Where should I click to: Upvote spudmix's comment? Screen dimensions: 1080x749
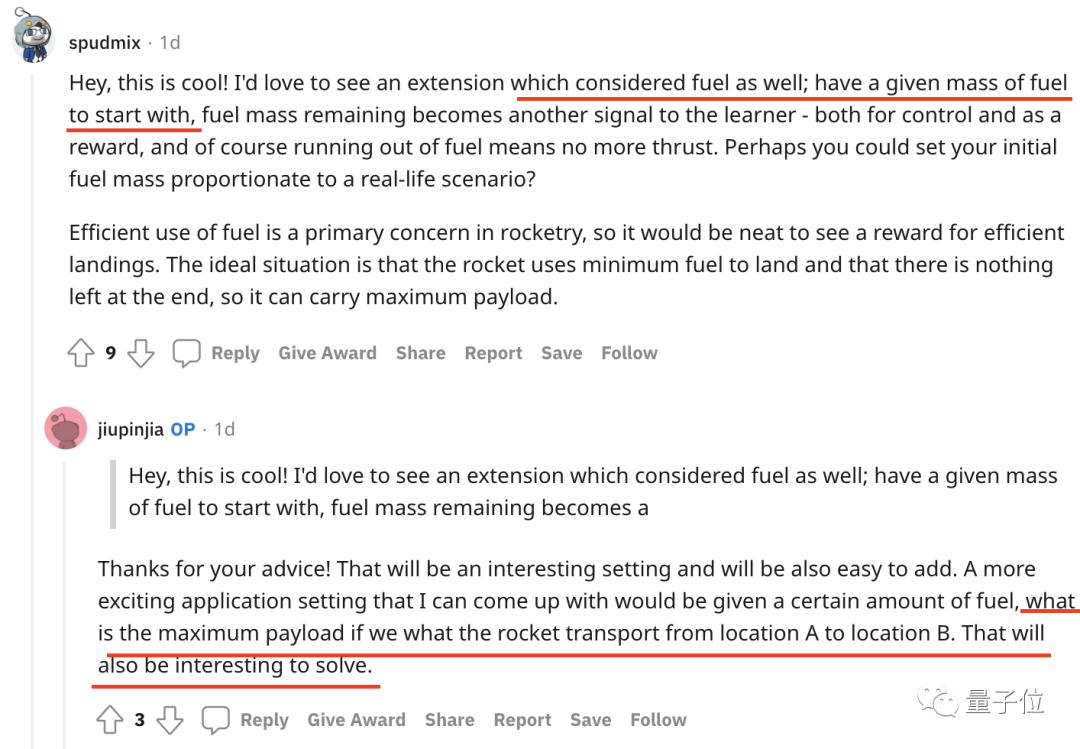click(x=80, y=353)
